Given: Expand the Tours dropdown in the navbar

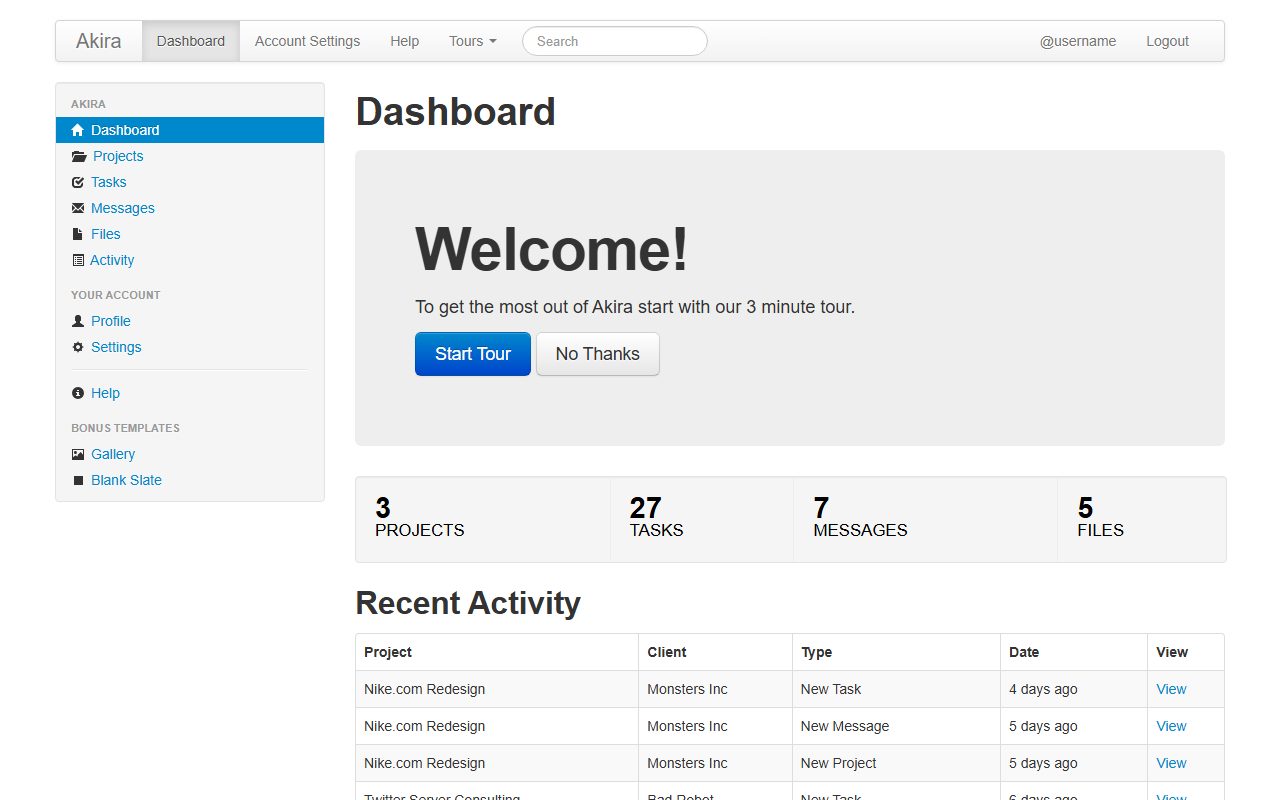Looking at the screenshot, I should [473, 41].
